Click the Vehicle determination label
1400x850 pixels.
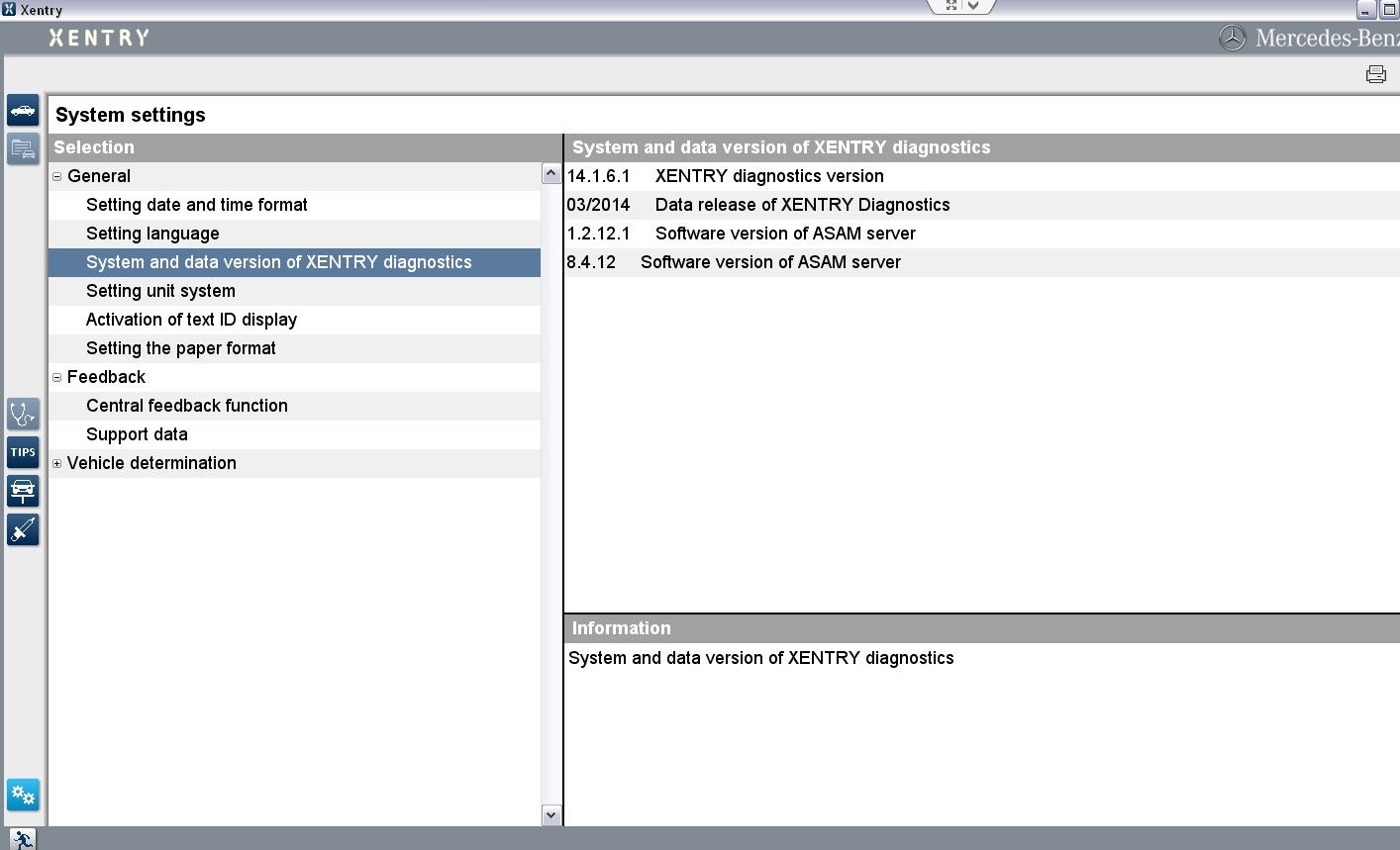pos(151,463)
